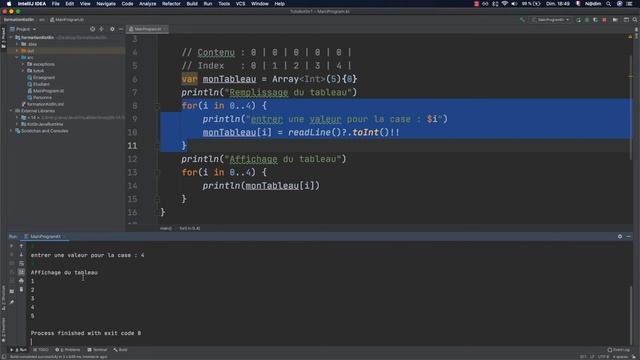Click the pin tab icon in Run panel
Screen dimensions: 640x360
click(x=12, y=302)
